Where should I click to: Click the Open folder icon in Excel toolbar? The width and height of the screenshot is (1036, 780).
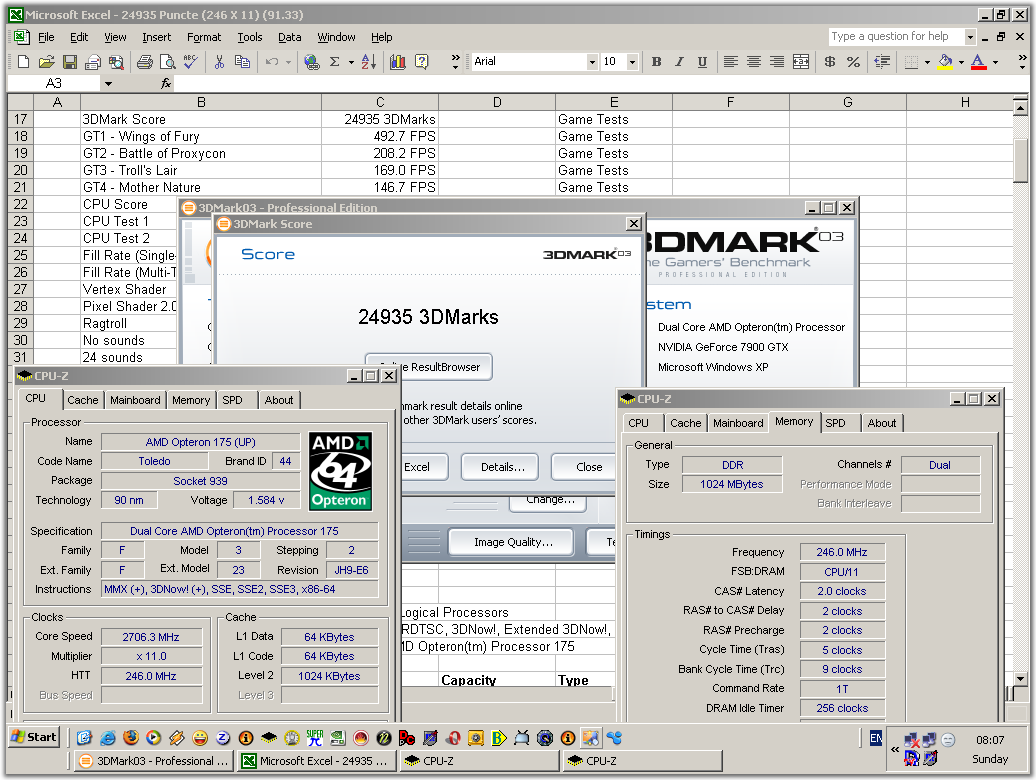tap(46, 62)
